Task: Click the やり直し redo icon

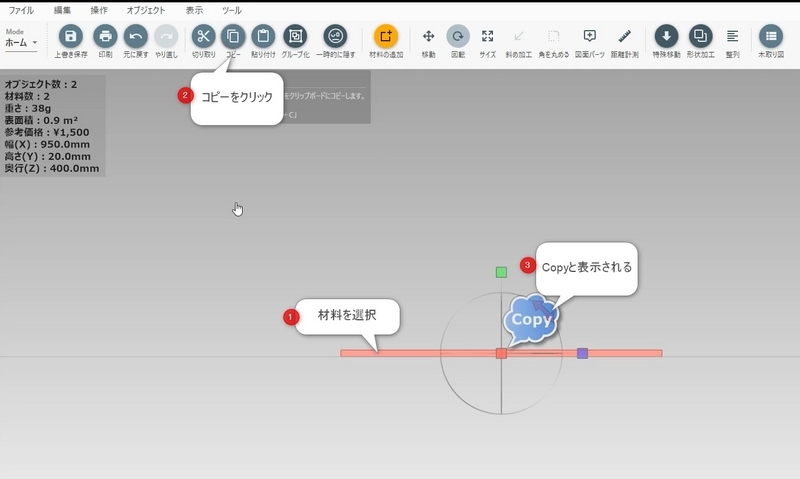Action: tap(166, 36)
